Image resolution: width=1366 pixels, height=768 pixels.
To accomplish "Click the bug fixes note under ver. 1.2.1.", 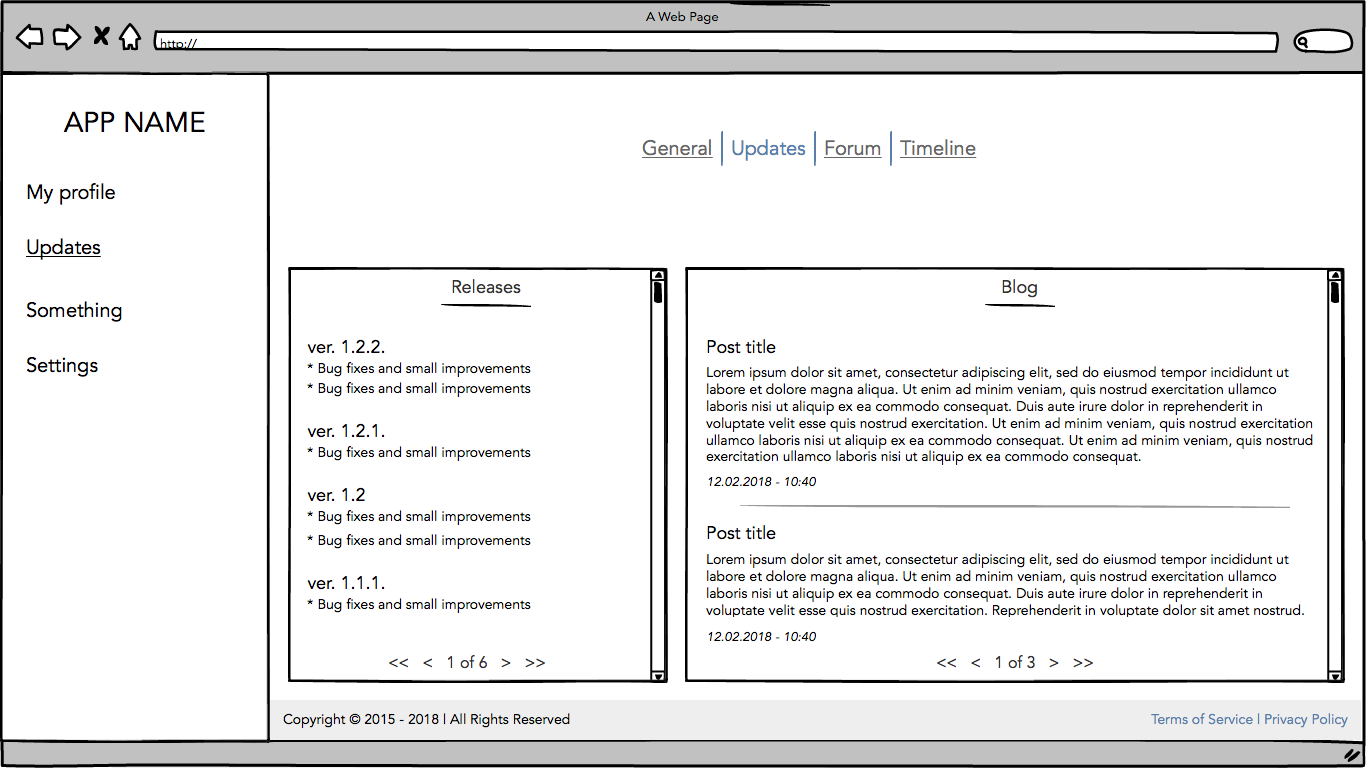I will (x=419, y=452).
